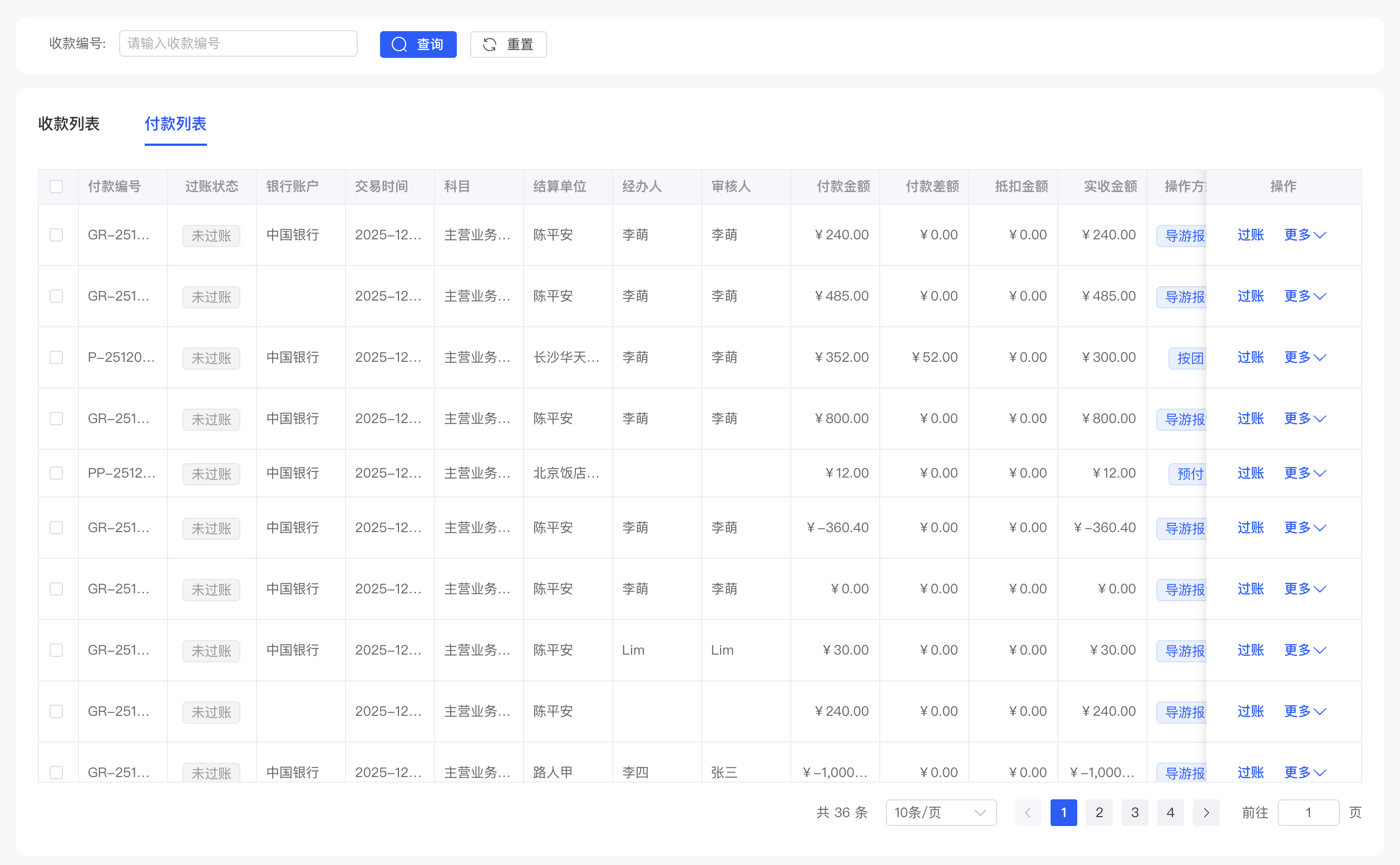Check the checkbox of row P-25120

point(56,357)
